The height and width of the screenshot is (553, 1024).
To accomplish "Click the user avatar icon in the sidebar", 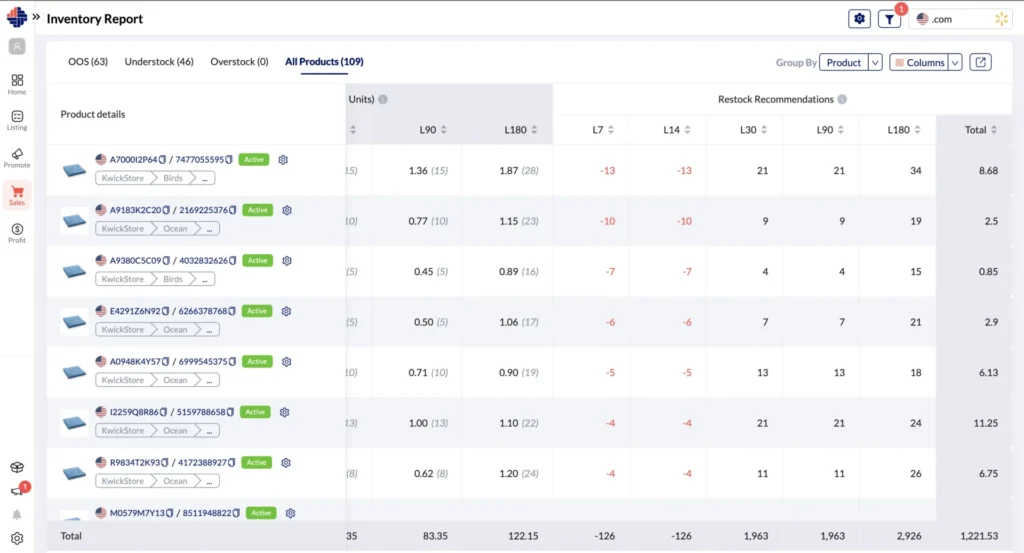I will [17, 46].
